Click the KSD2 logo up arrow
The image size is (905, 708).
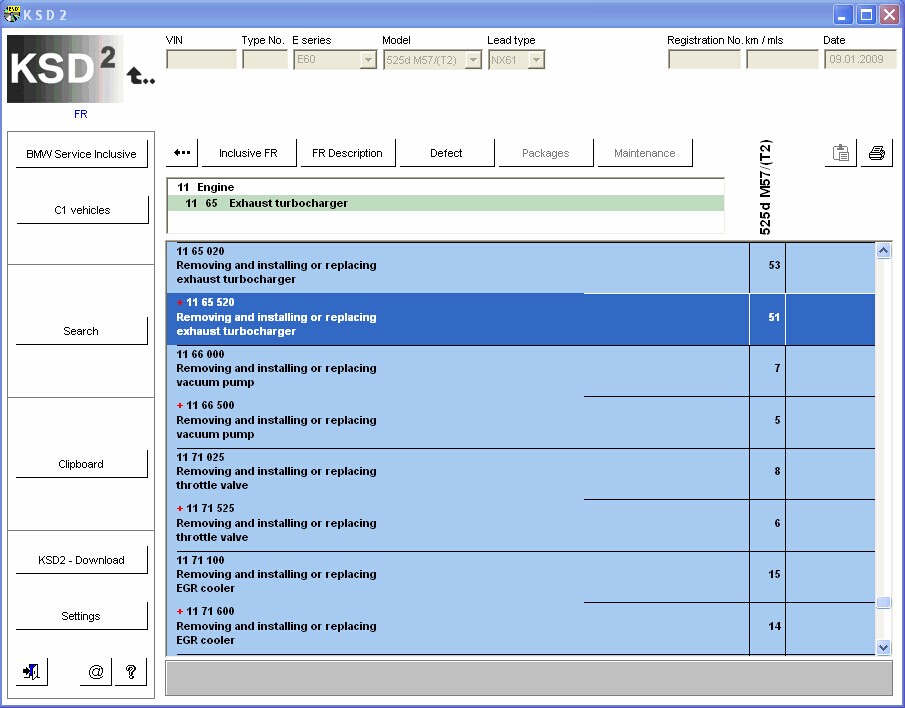point(140,76)
